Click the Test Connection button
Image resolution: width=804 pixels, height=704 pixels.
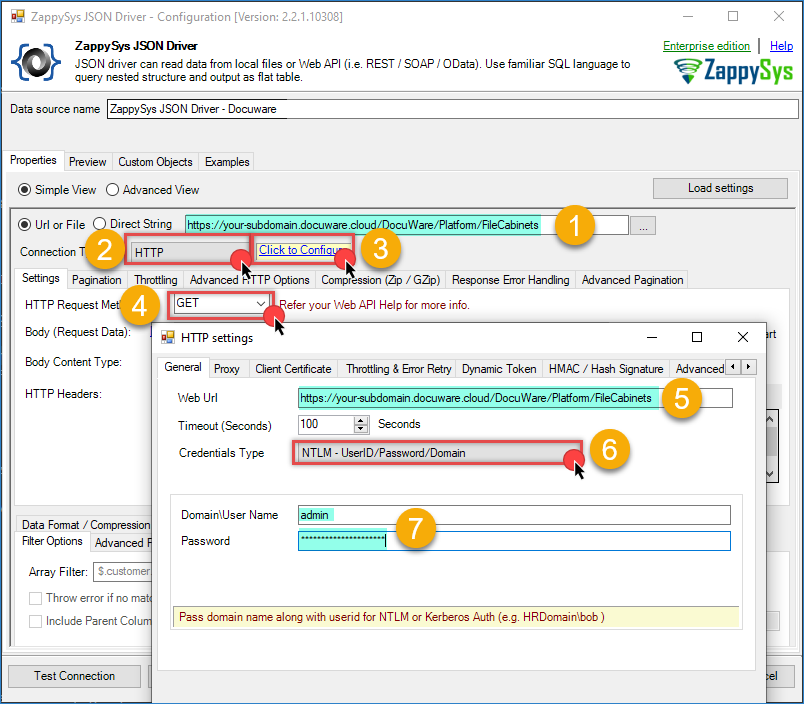pos(74,676)
